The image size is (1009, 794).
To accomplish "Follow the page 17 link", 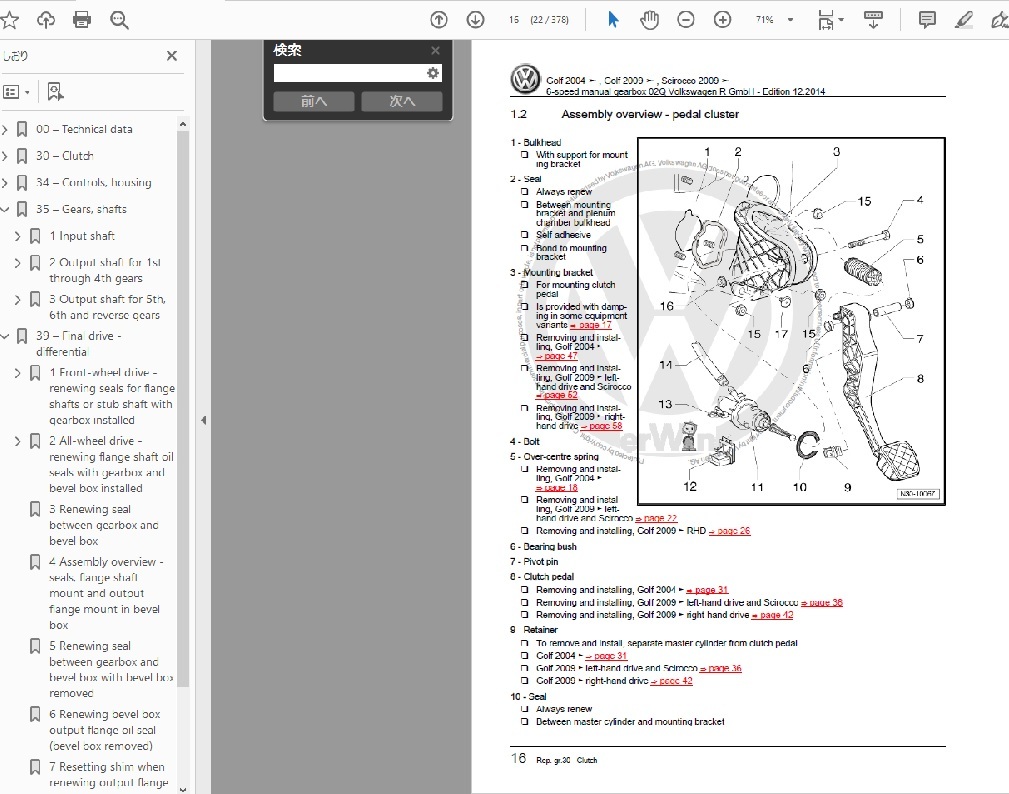I will [591, 325].
